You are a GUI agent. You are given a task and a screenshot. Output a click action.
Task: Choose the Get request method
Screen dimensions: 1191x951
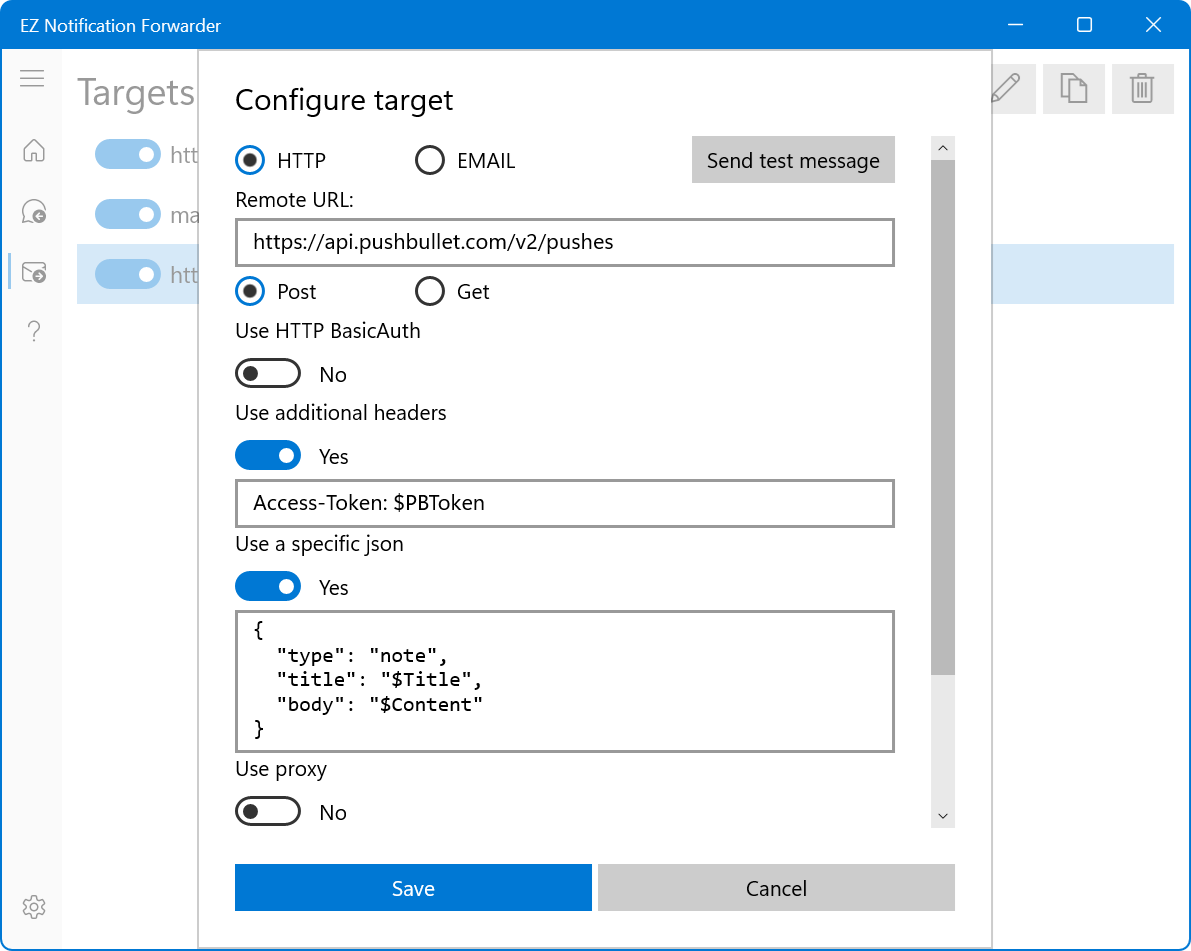tap(430, 292)
